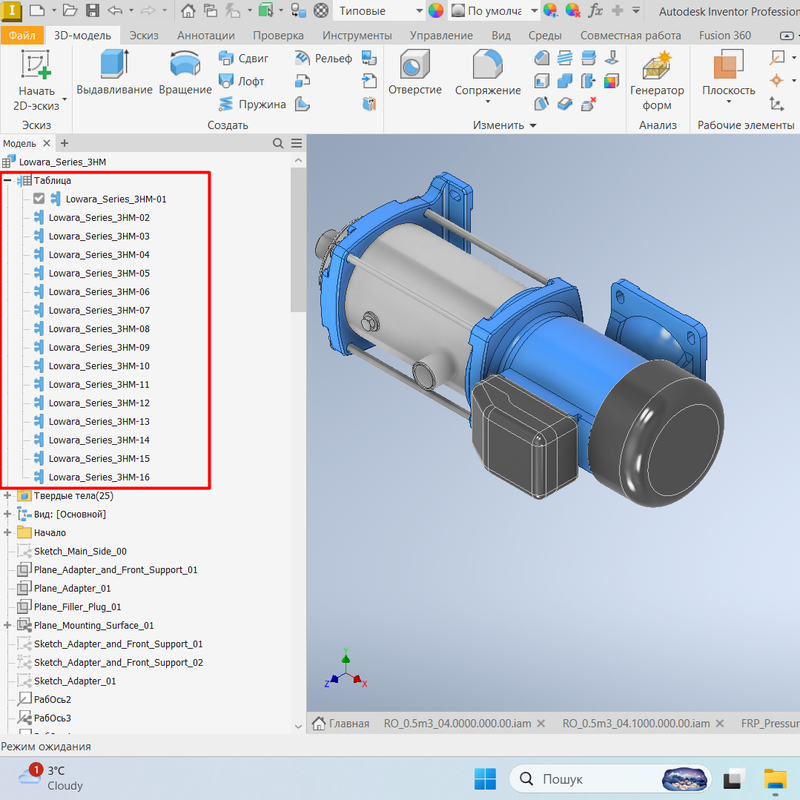Create a new document from toolbar
The height and width of the screenshot is (800, 800).
click(37, 11)
